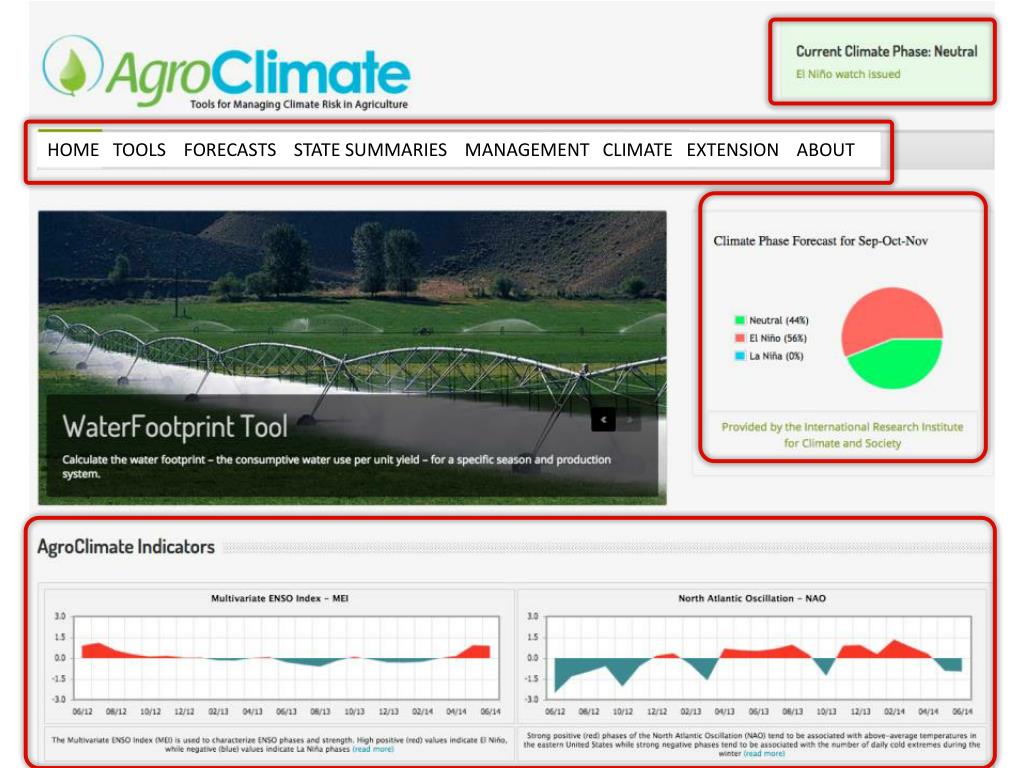The height and width of the screenshot is (768, 1024).
Task: Open the CLIMATE menu
Action: [637, 150]
